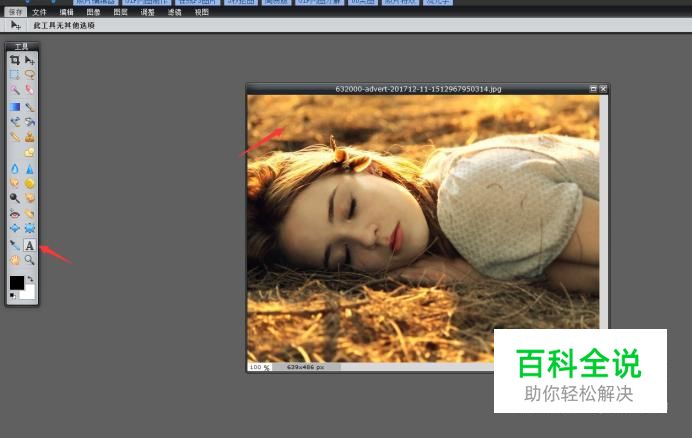This screenshot has height=438, width=692.
Task: Select the Lasso tool
Action: (30, 74)
